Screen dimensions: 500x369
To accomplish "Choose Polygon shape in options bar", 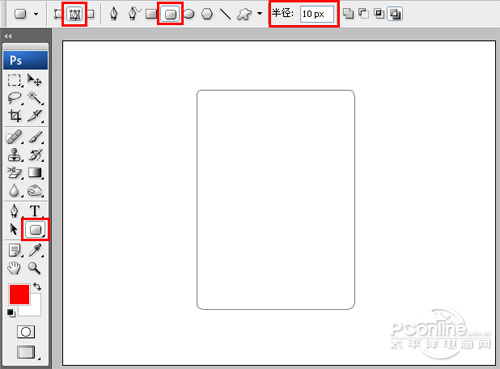I will [x=207, y=14].
